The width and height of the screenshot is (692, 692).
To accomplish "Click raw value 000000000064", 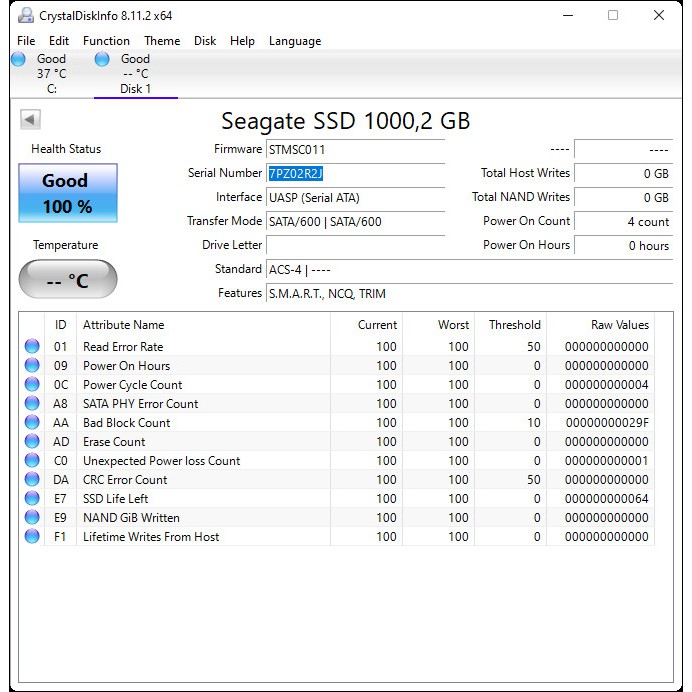I will point(607,499).
